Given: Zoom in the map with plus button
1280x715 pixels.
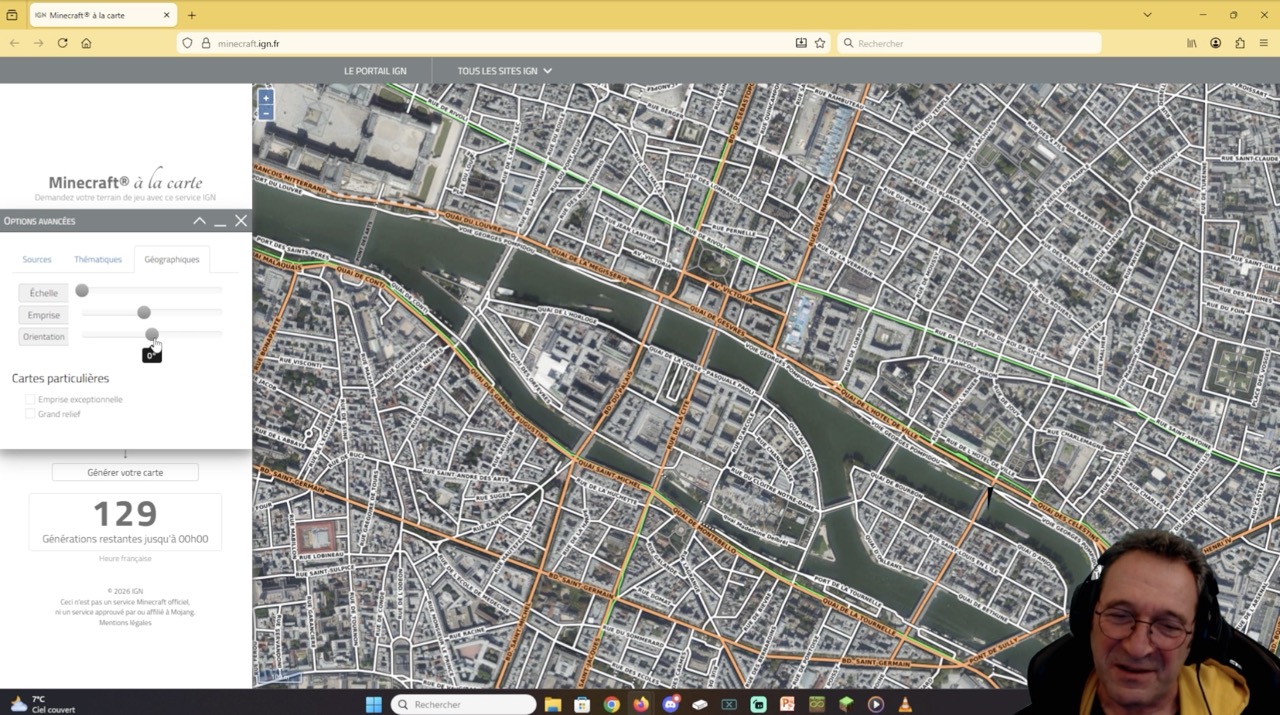Looking at the screenshot, I should tap(266, 98).
